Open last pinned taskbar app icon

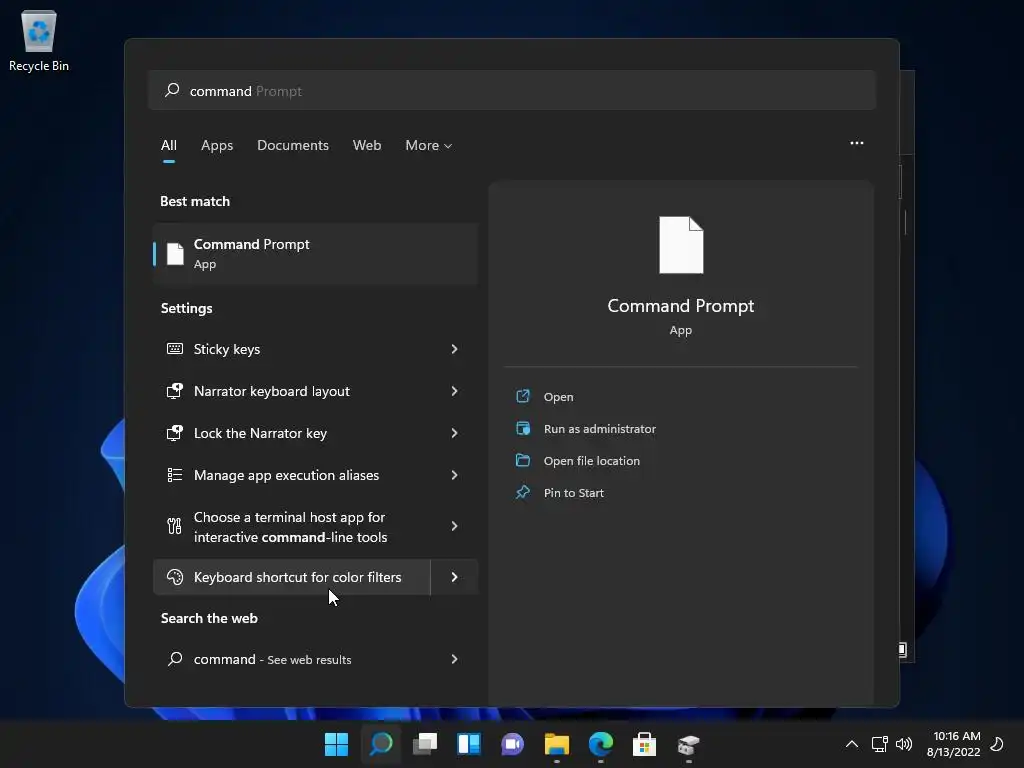(688, 744)
